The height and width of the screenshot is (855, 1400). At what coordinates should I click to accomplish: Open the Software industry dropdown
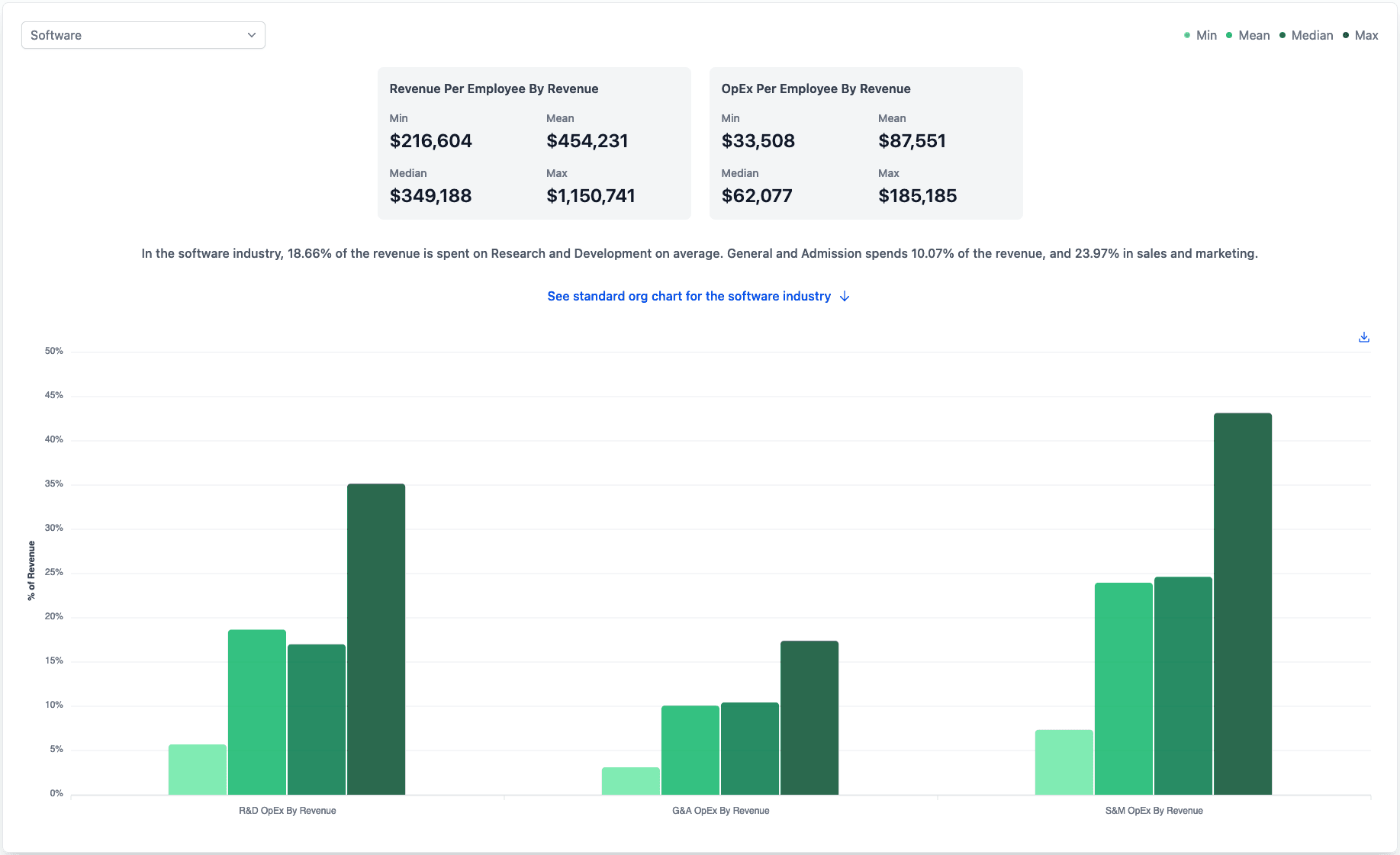pos(143,35)
